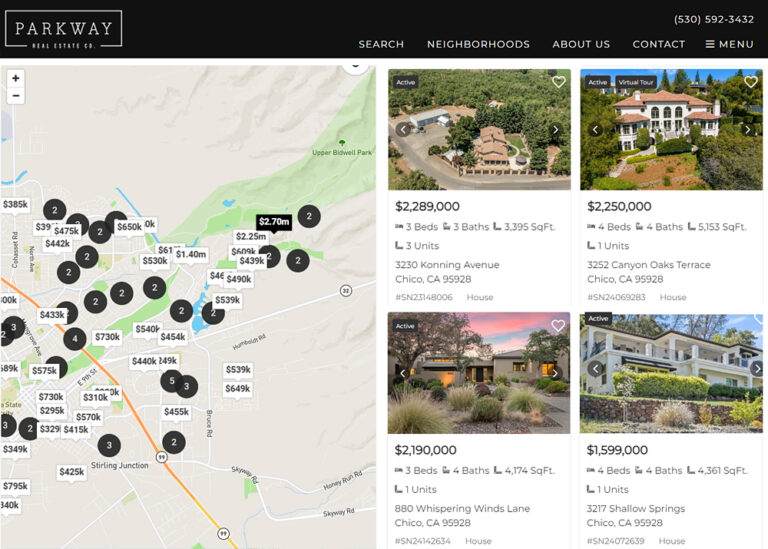Go to next photo of Canyon Oaks listing
This screenshot has height=549, width=768.
coord(747,129)
